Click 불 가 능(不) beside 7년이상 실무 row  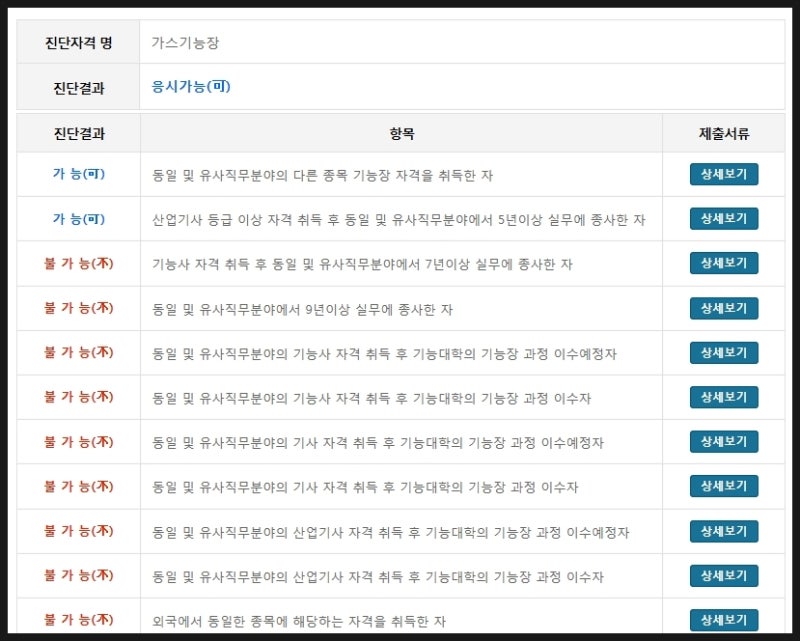tap(79, 263)
